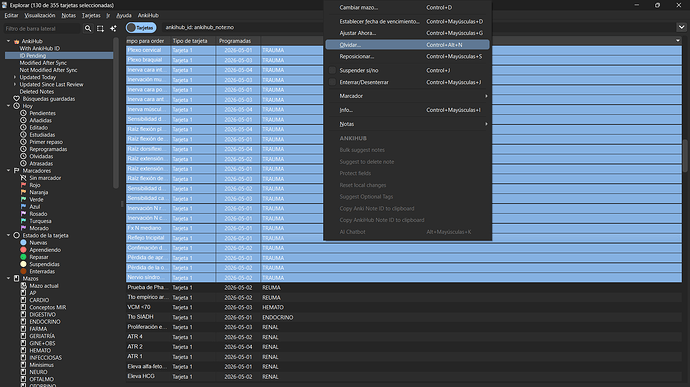Click the turquoise flag icon Turquesa
The image size is (690, 387).
[23, 221]
